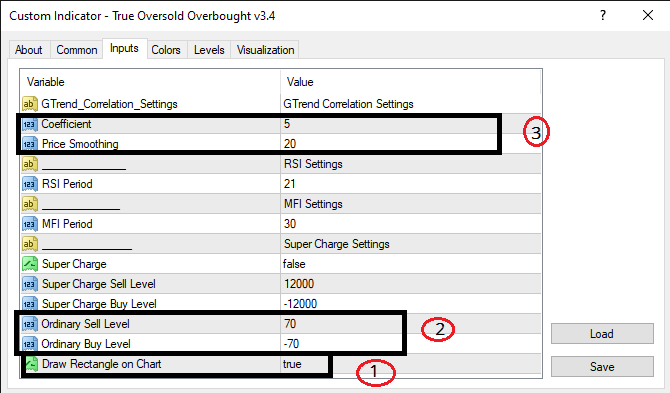Image resolution: width=670 pixels, height=393 pixels.
Task: Click the string icon in RSI Settings row
Action: pos(29,164)
